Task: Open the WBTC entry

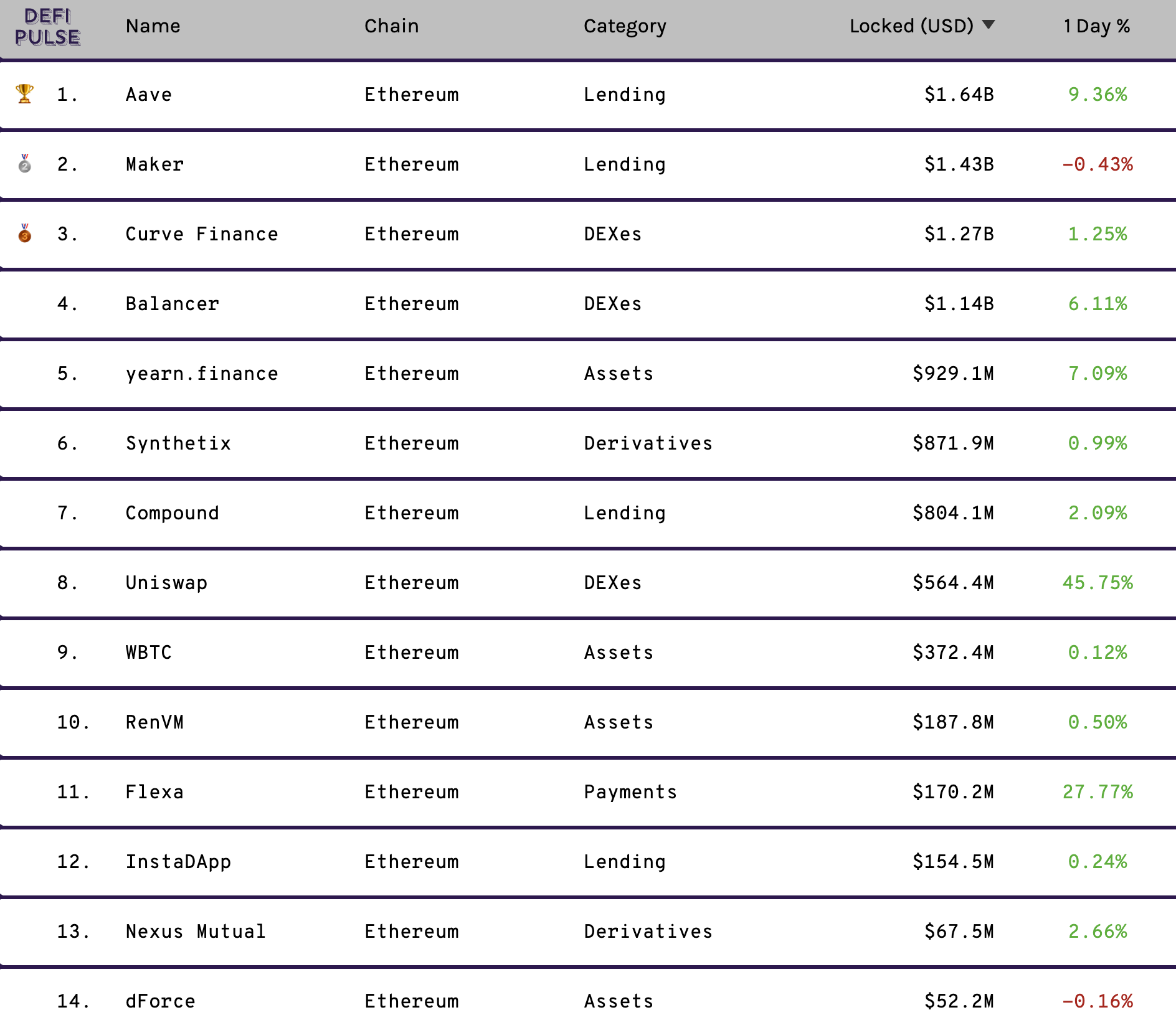Action: 149,653
